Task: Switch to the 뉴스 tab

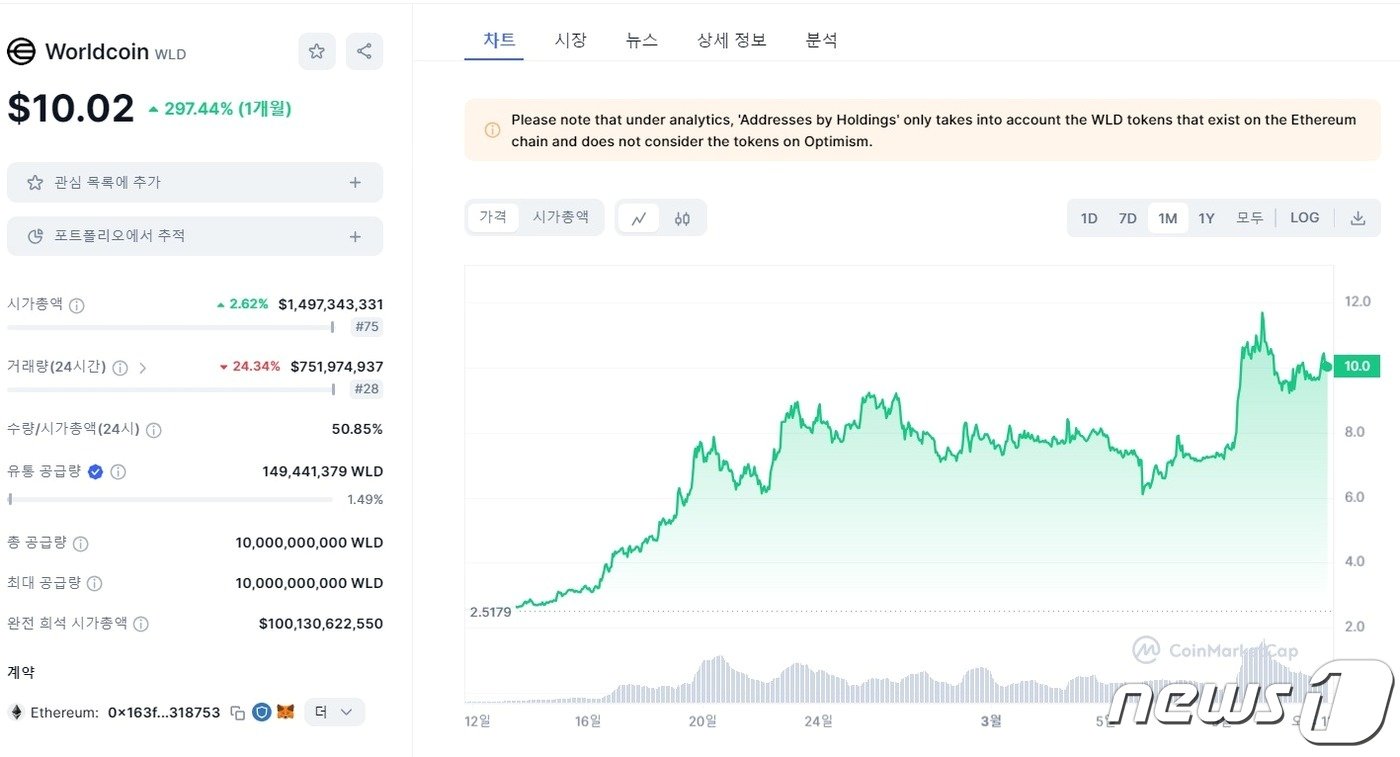Action: pyautogui.click(x=642, y=40)
